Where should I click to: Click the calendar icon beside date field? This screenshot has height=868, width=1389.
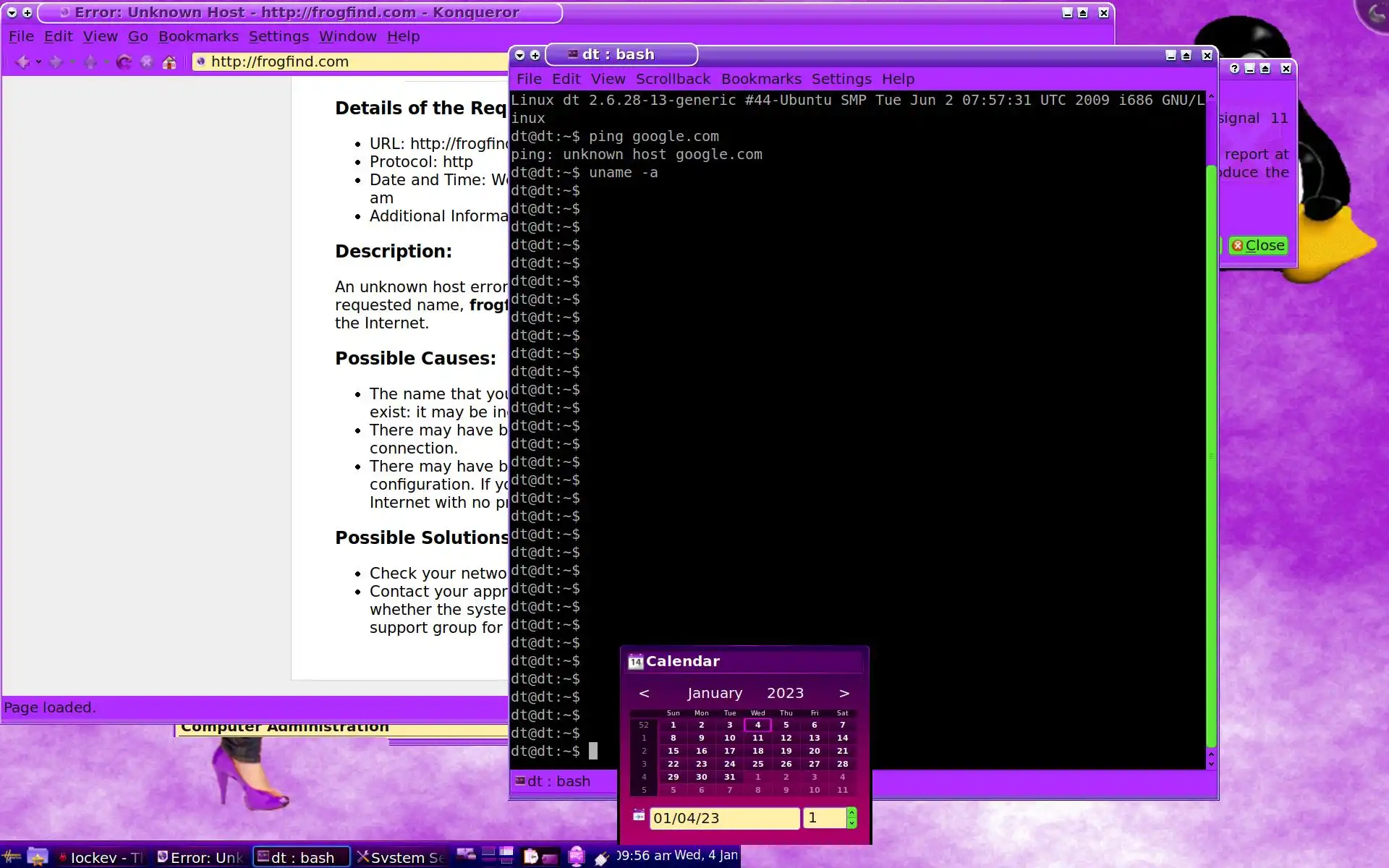point(639,816)
